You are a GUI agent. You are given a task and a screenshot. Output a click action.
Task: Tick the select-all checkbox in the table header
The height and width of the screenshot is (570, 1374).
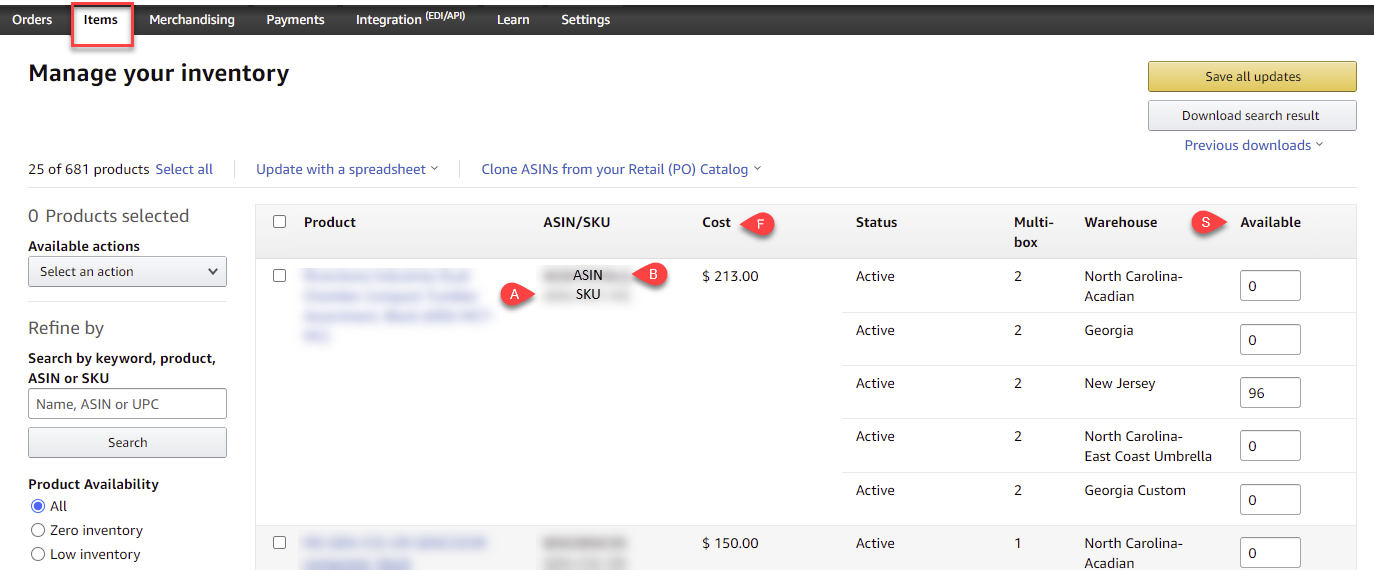point(280,222)
